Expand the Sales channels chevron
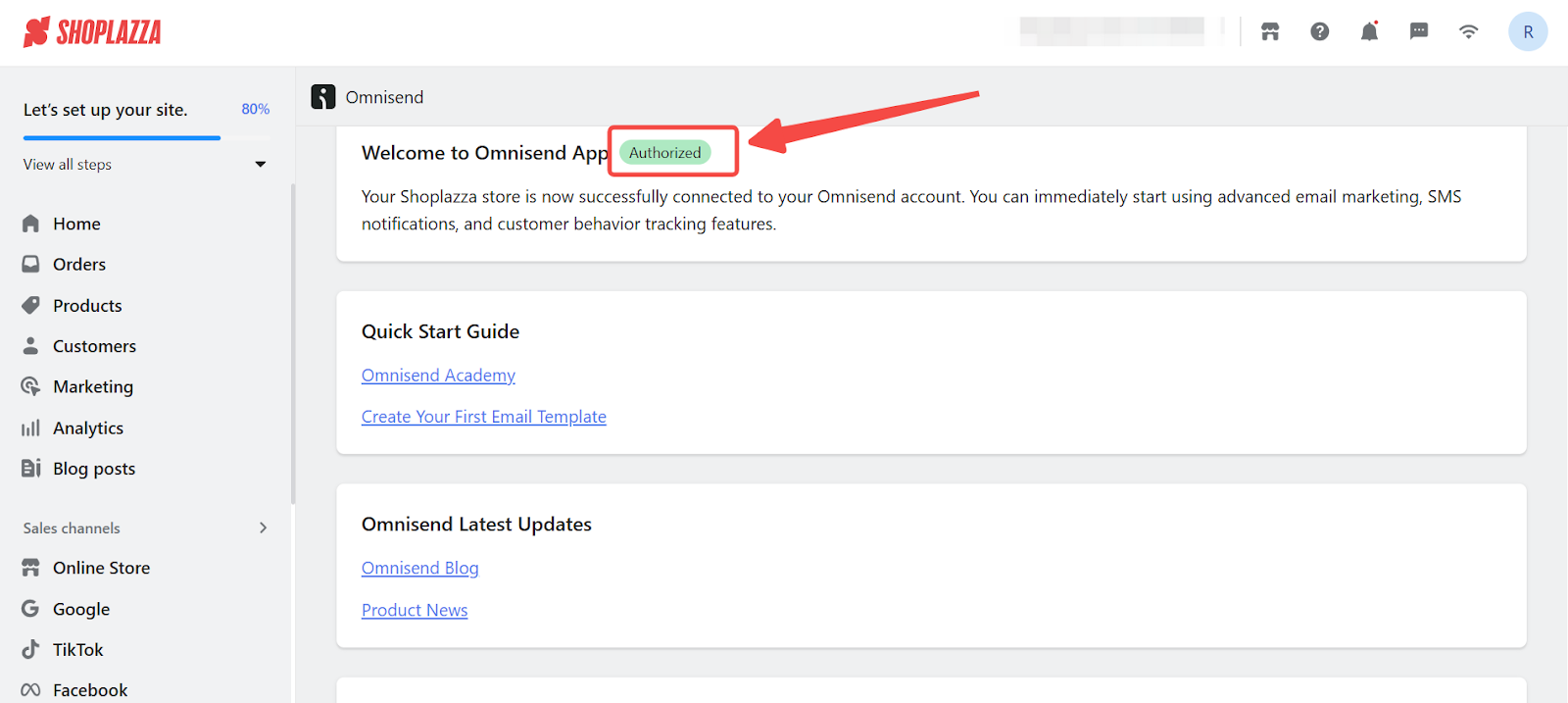Image resolution: width=1568 pixels, height=703 pixels. coord(263,527)
